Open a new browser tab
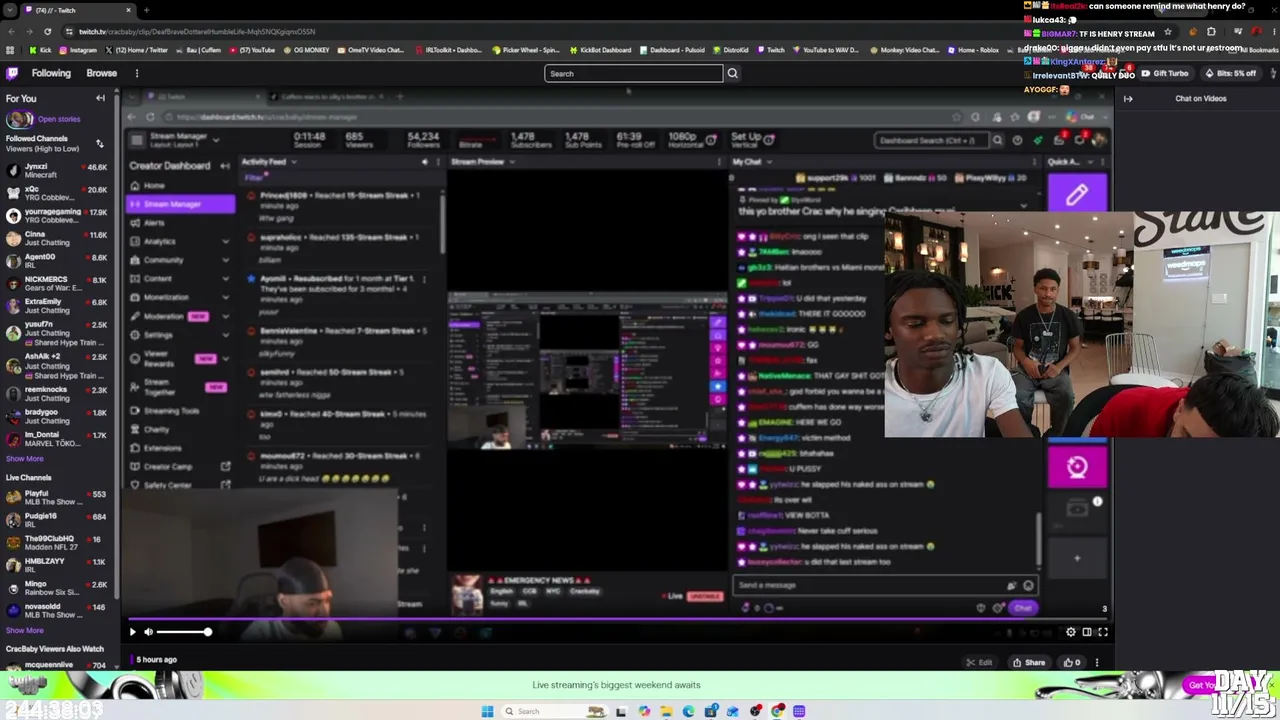The height and width of the screenshot is (720, 1280). point(146,10)
